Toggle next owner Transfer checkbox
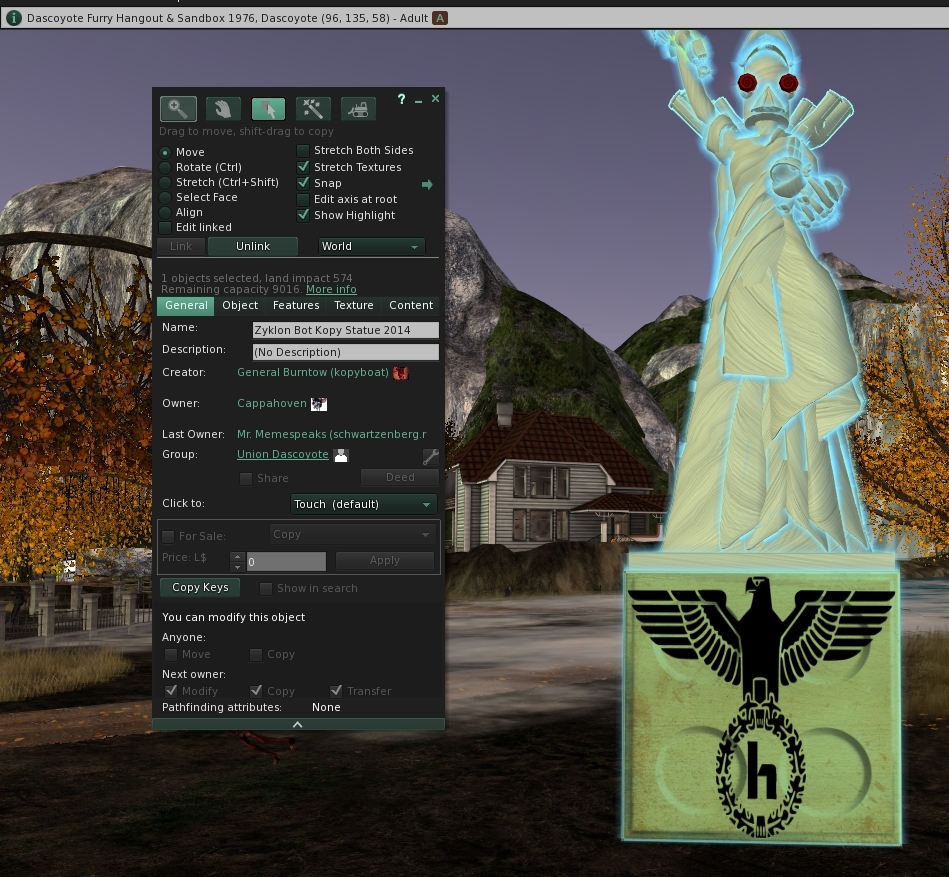Screen dimensions: 949x877 [x=336, y=691]
